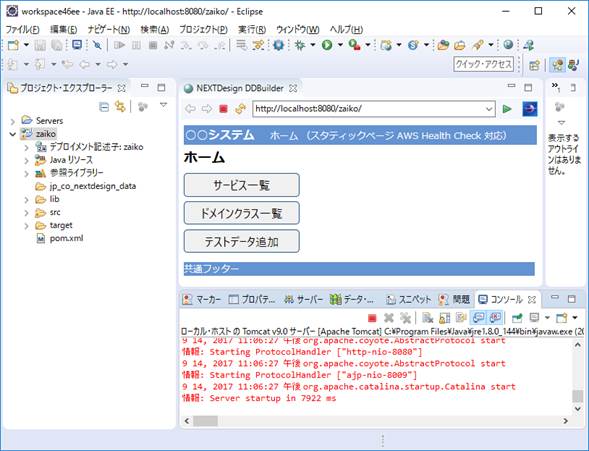Image resolution: width=589 pixels, height=451 pixels.
Task: Click Collapse All in Project Explorer
Action: [104, 107]
